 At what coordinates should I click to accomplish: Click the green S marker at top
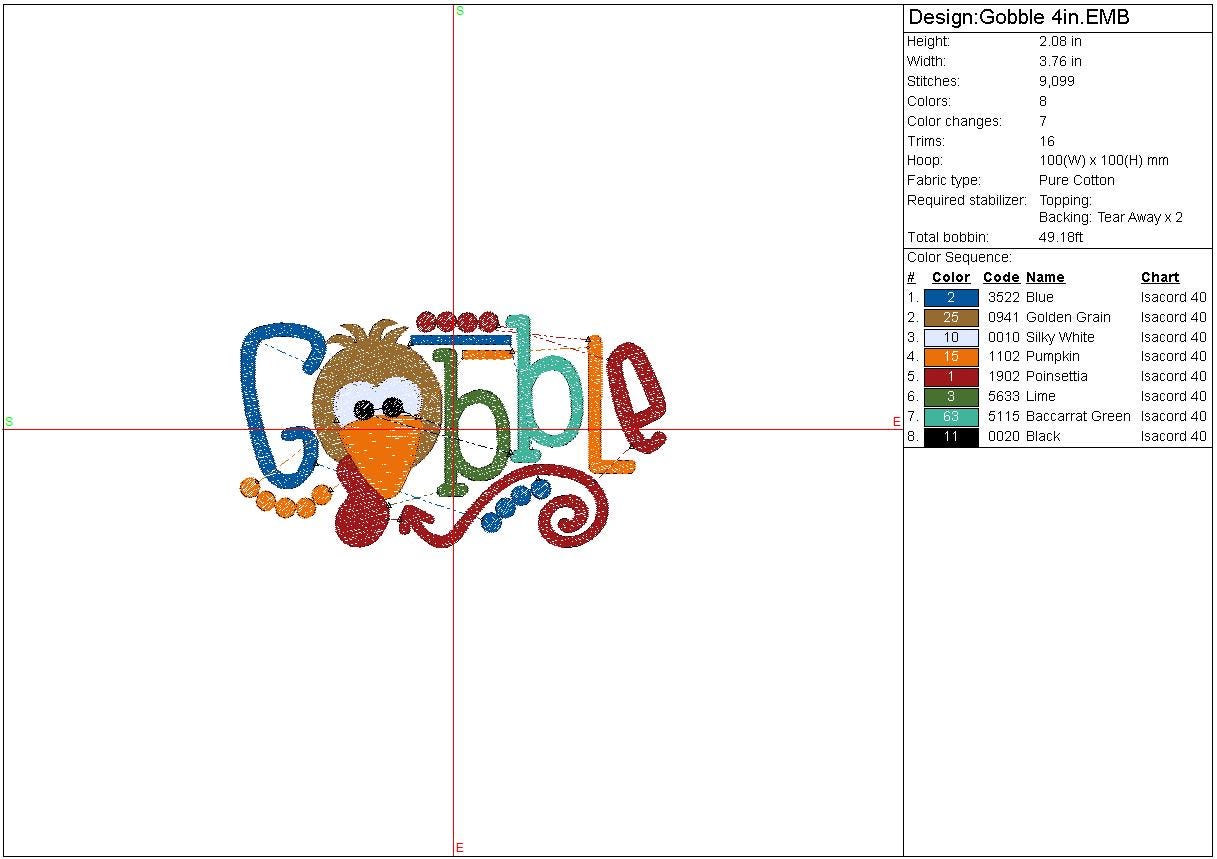tap(460, 11)
